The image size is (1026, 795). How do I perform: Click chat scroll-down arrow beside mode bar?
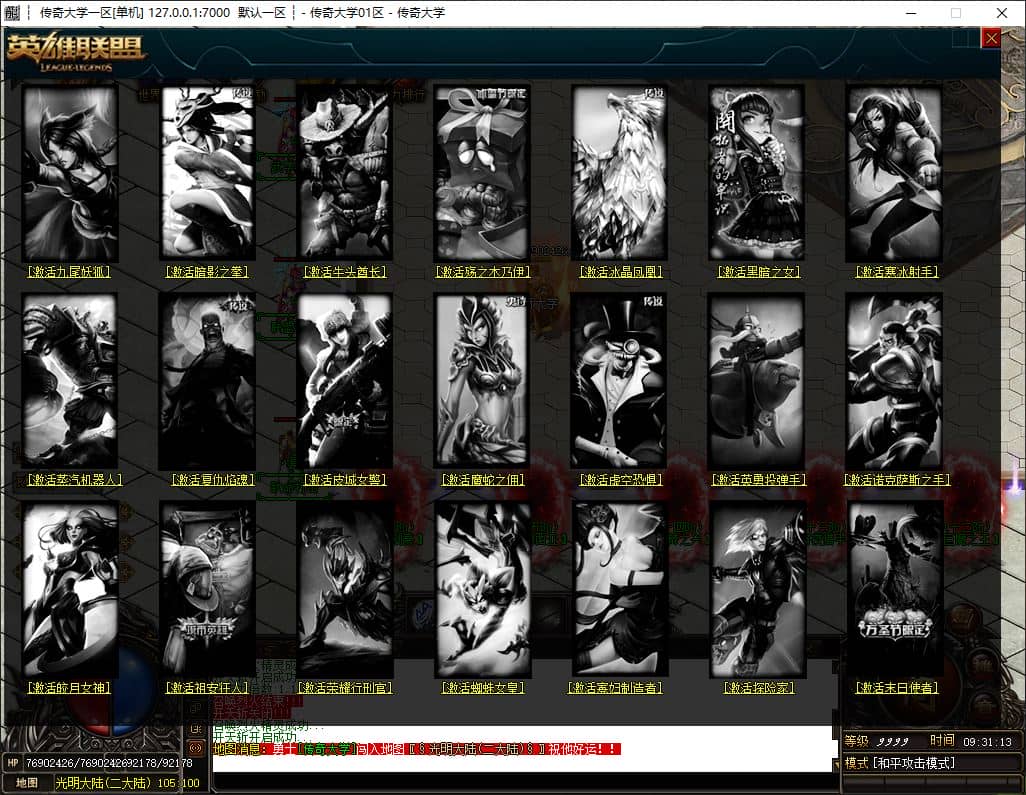click(x=836, y=764)
